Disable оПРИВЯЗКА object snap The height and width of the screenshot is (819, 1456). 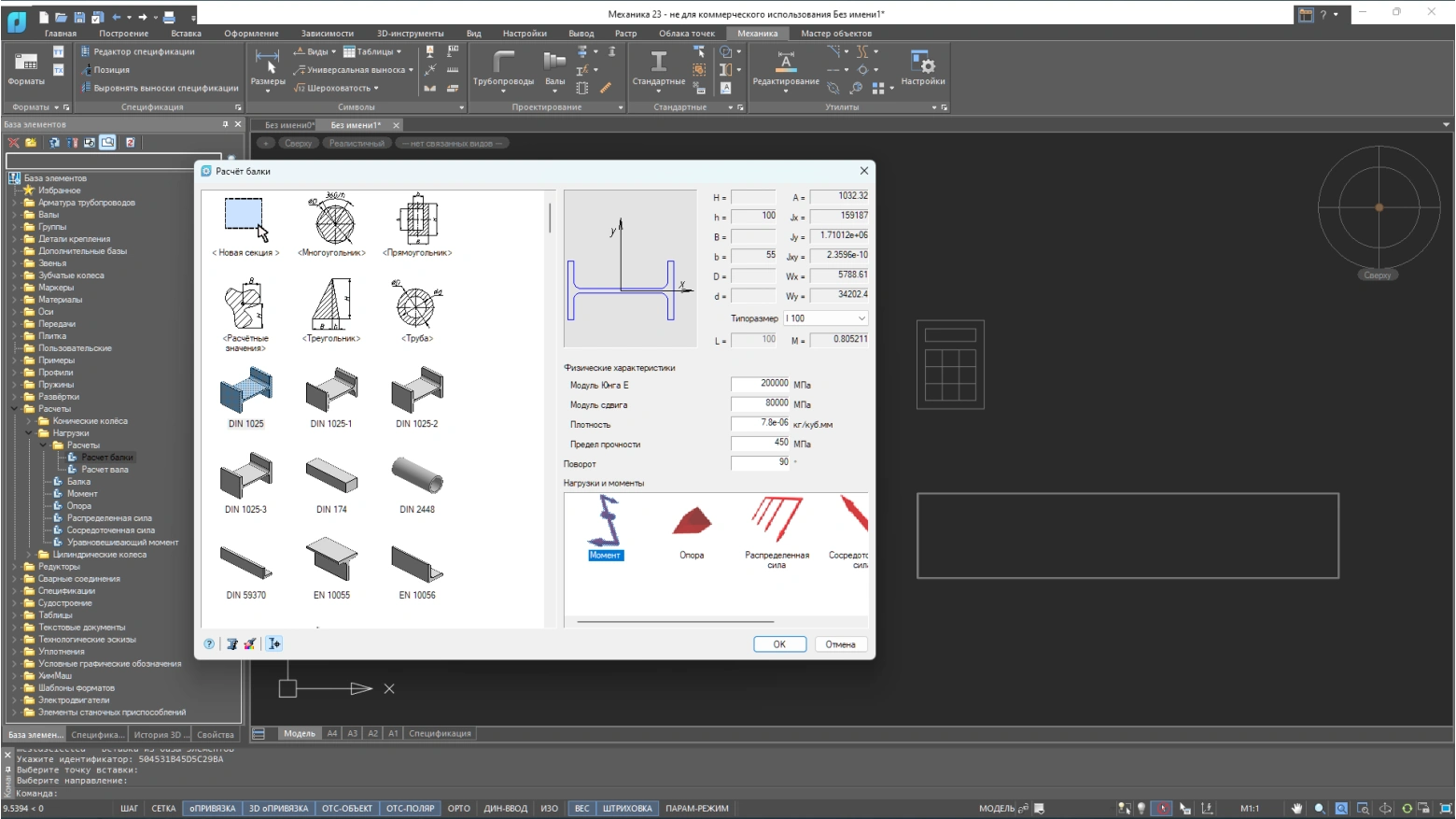point(213,809)
